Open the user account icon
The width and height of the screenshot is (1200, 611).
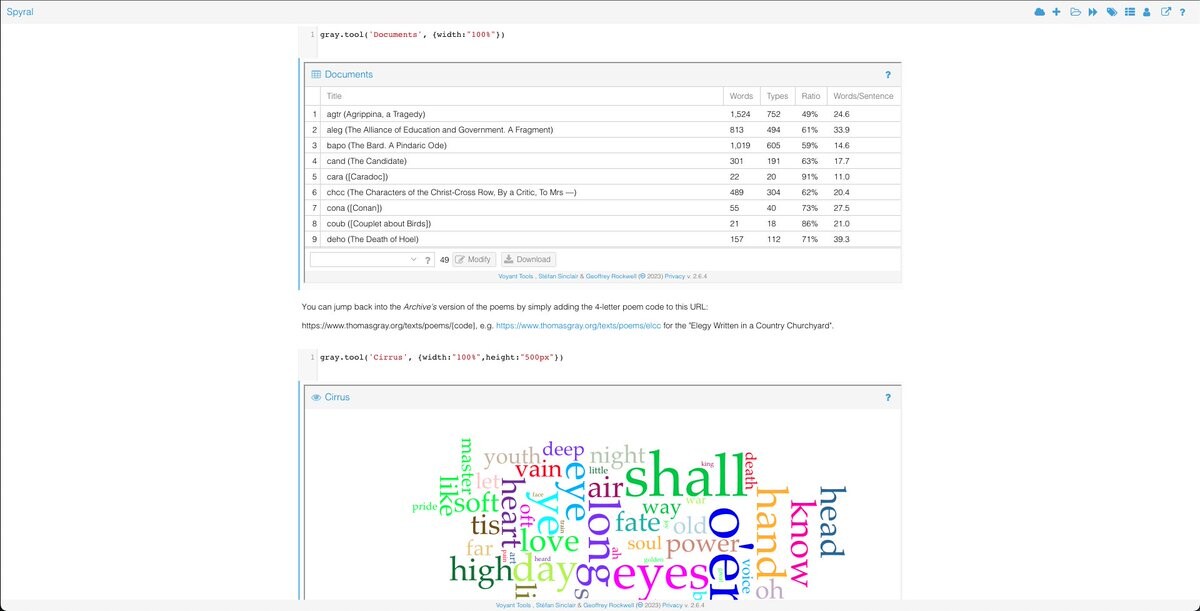pyautogui.click(x=1147, y=12)
